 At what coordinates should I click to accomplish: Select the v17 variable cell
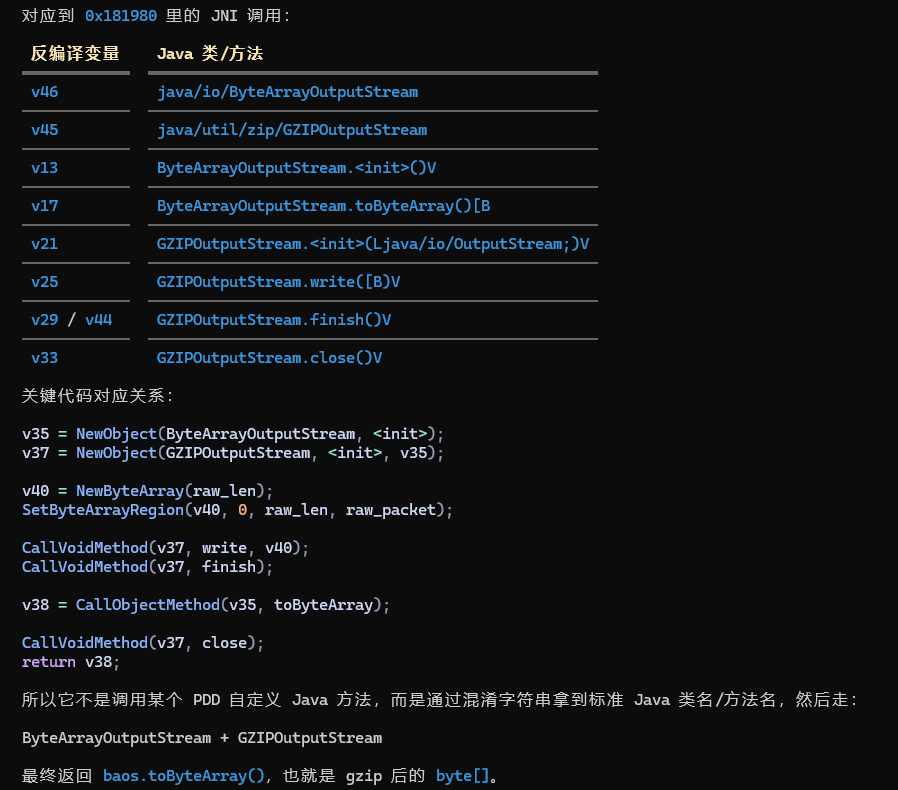tap(45, 206)
